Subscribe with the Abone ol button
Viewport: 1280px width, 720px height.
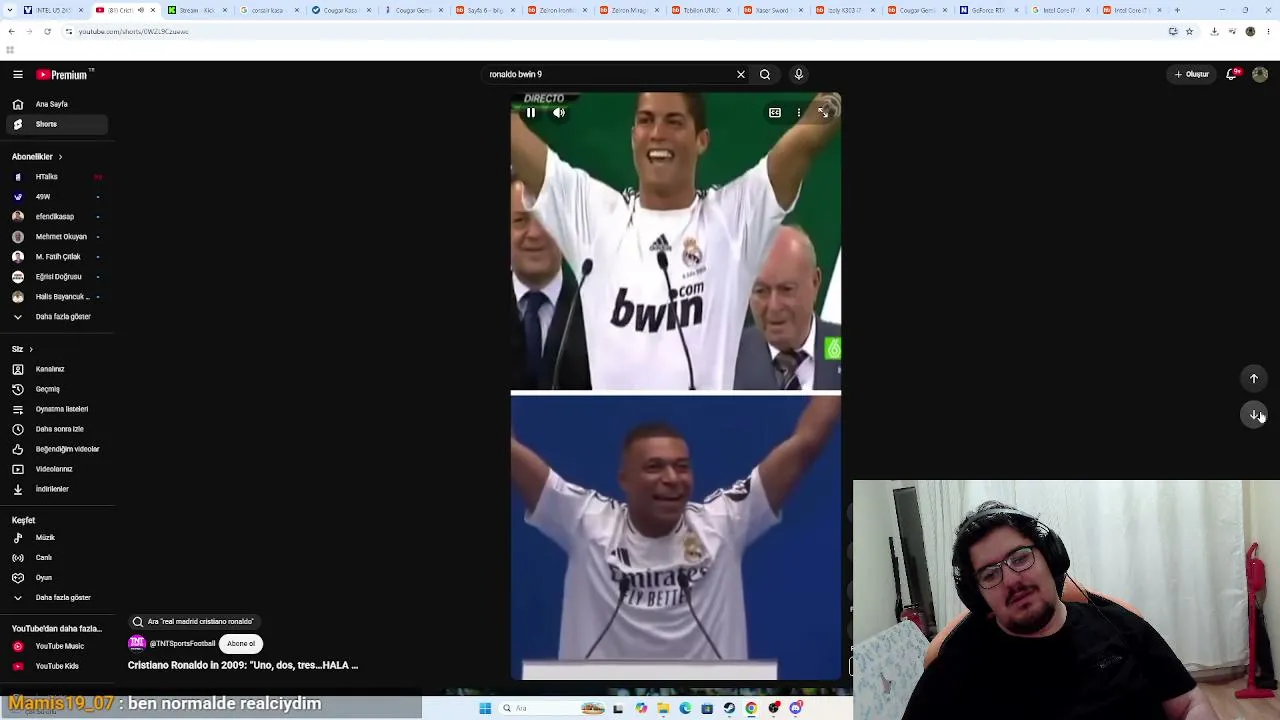click(241, 644)
